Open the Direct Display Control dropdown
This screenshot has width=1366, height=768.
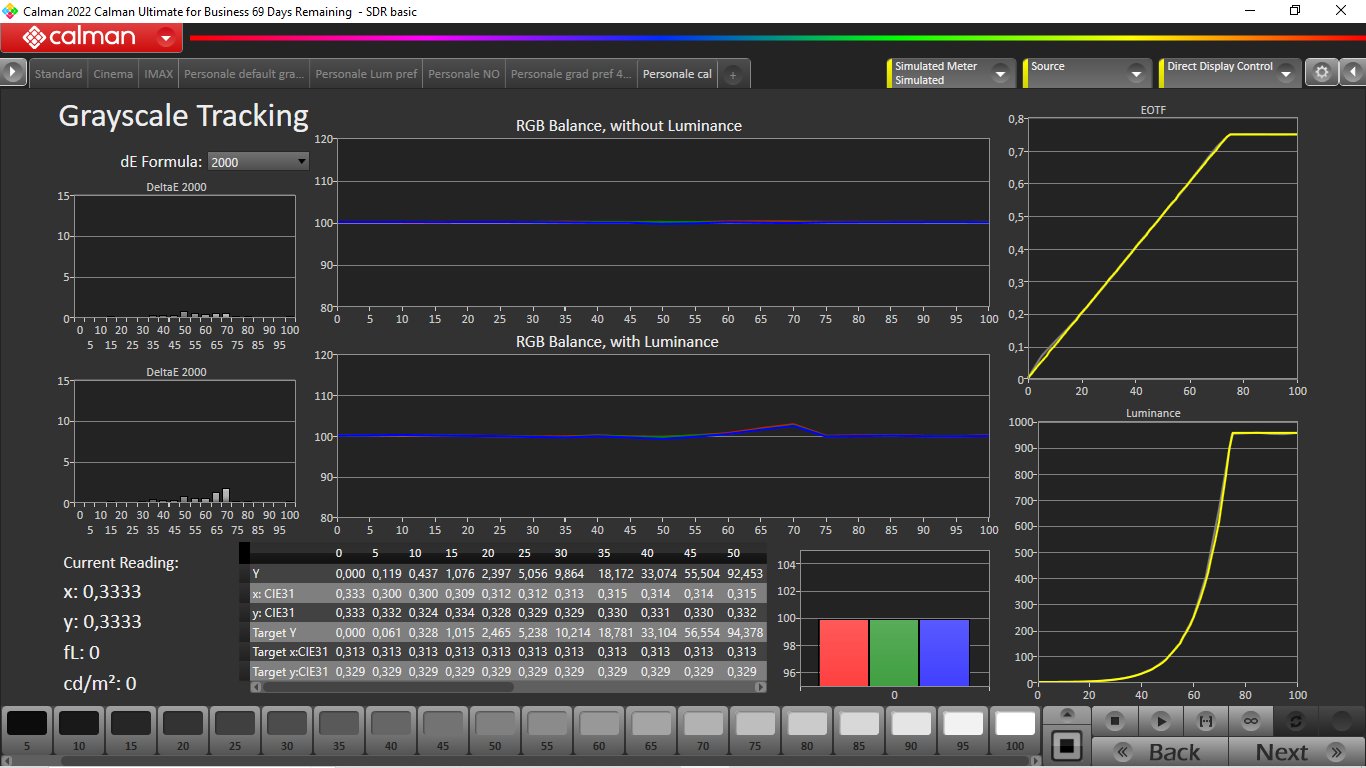[x=1284, y=73]
